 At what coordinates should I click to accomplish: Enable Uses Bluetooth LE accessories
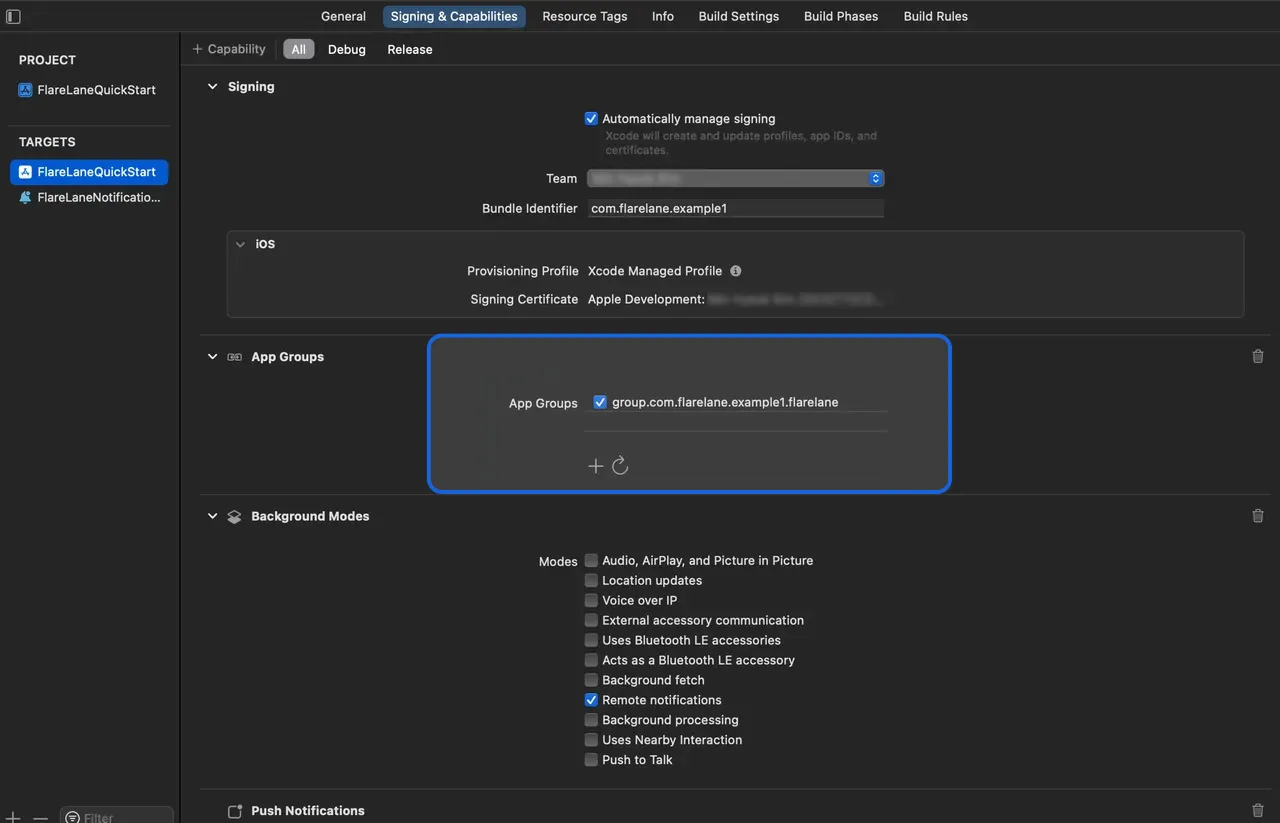pos(591,640)
